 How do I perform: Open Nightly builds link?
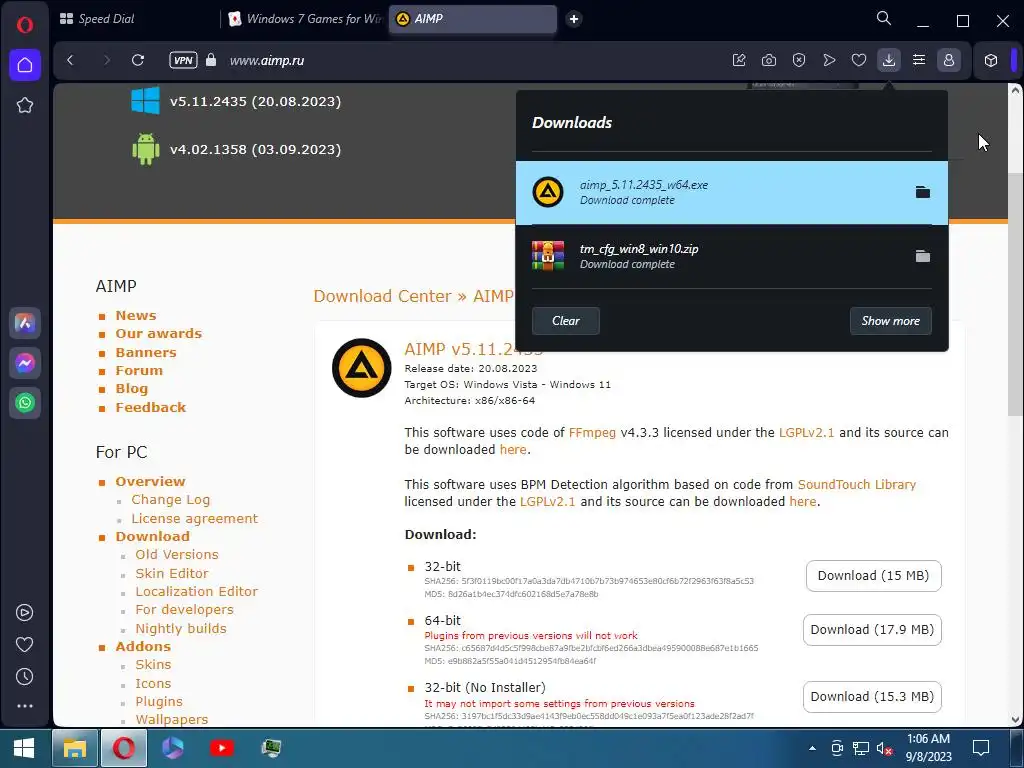pos(181,629)
